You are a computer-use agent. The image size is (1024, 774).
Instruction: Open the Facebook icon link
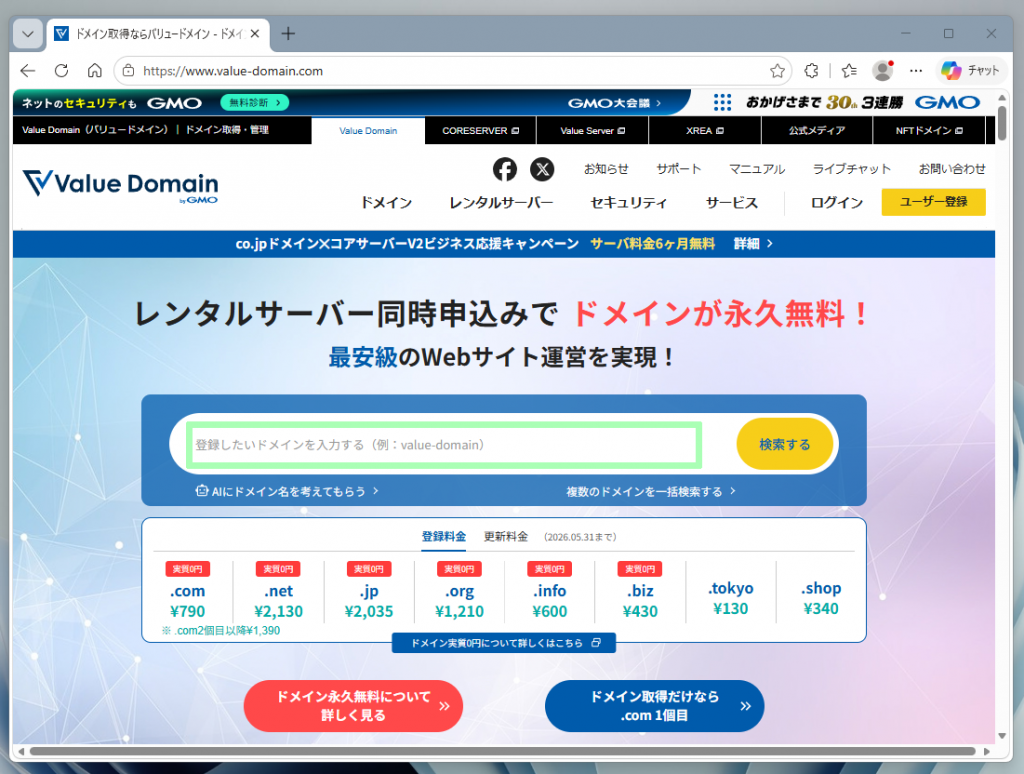[504, 169]
